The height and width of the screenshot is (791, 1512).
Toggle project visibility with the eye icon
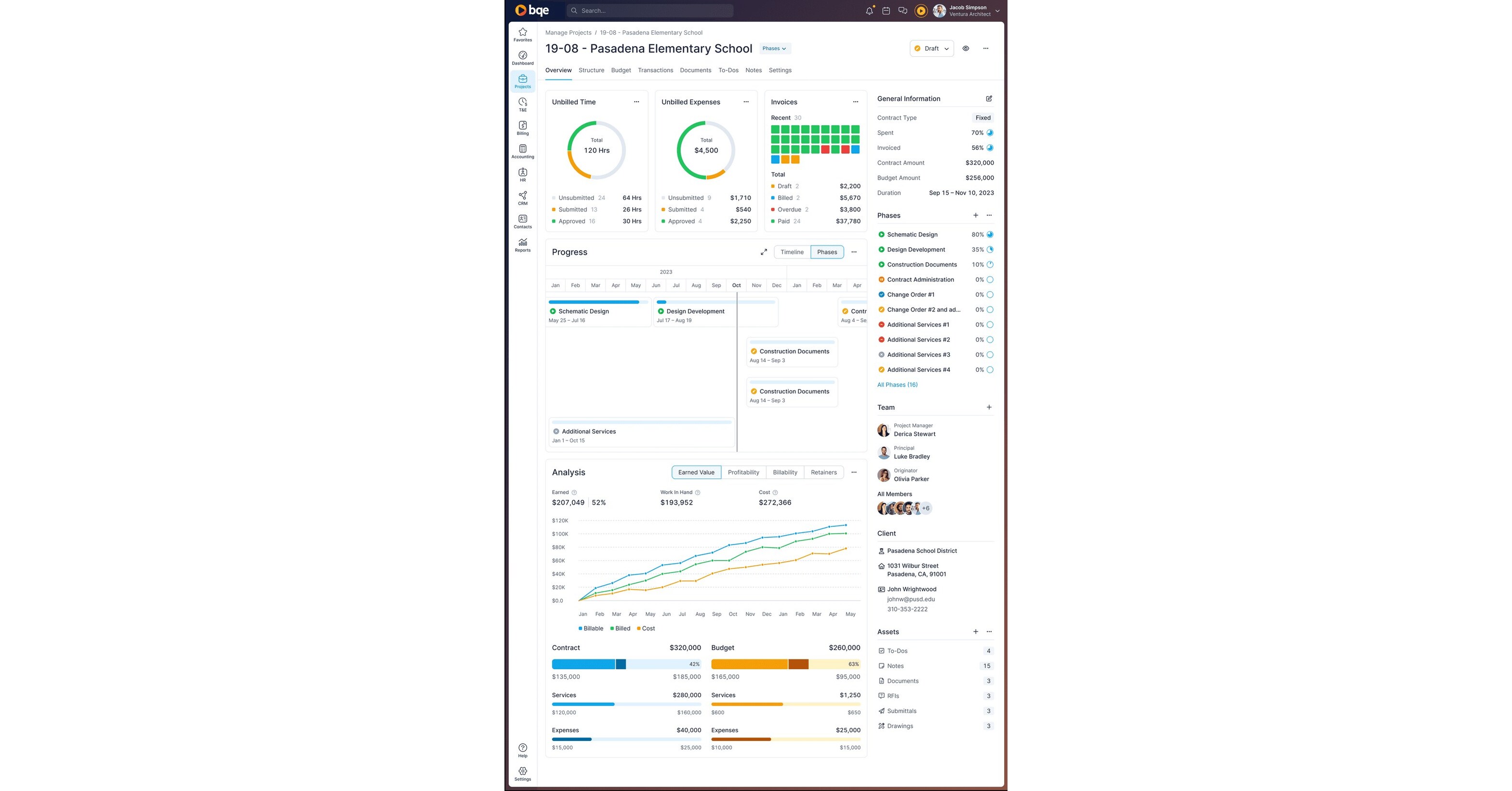point(966,48)
